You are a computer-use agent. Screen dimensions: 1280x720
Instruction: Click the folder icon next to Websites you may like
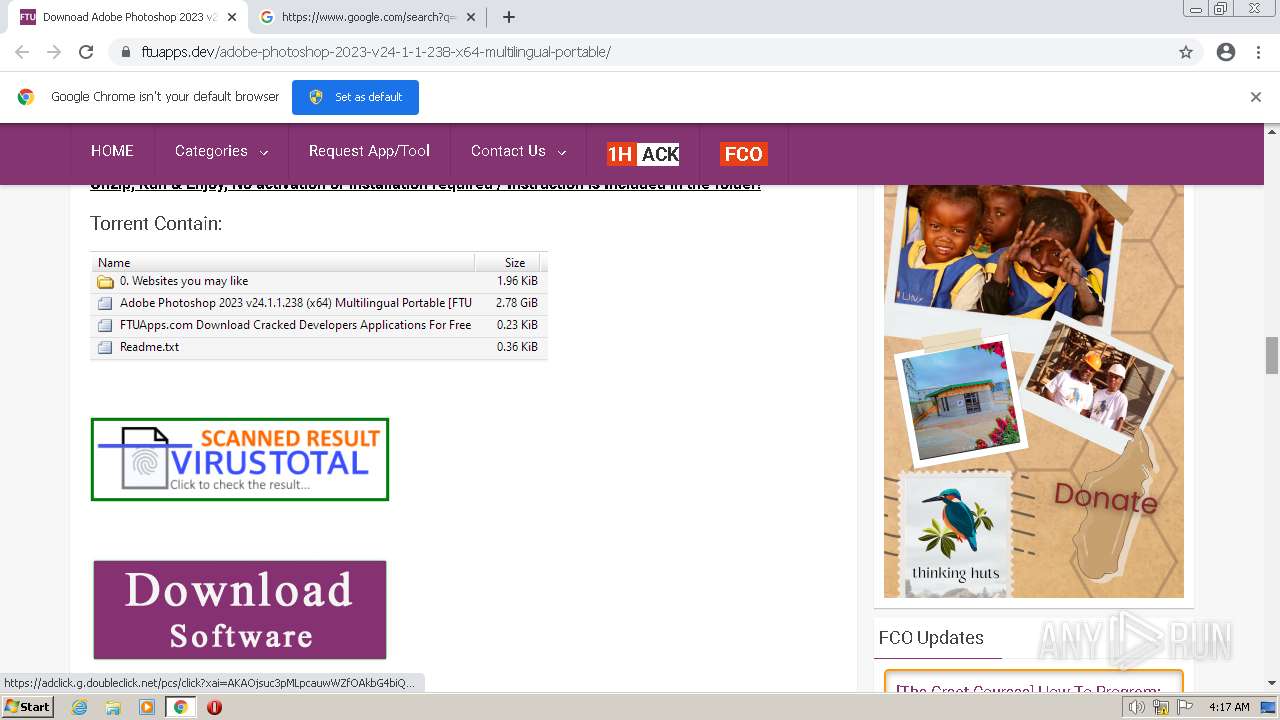105,282
